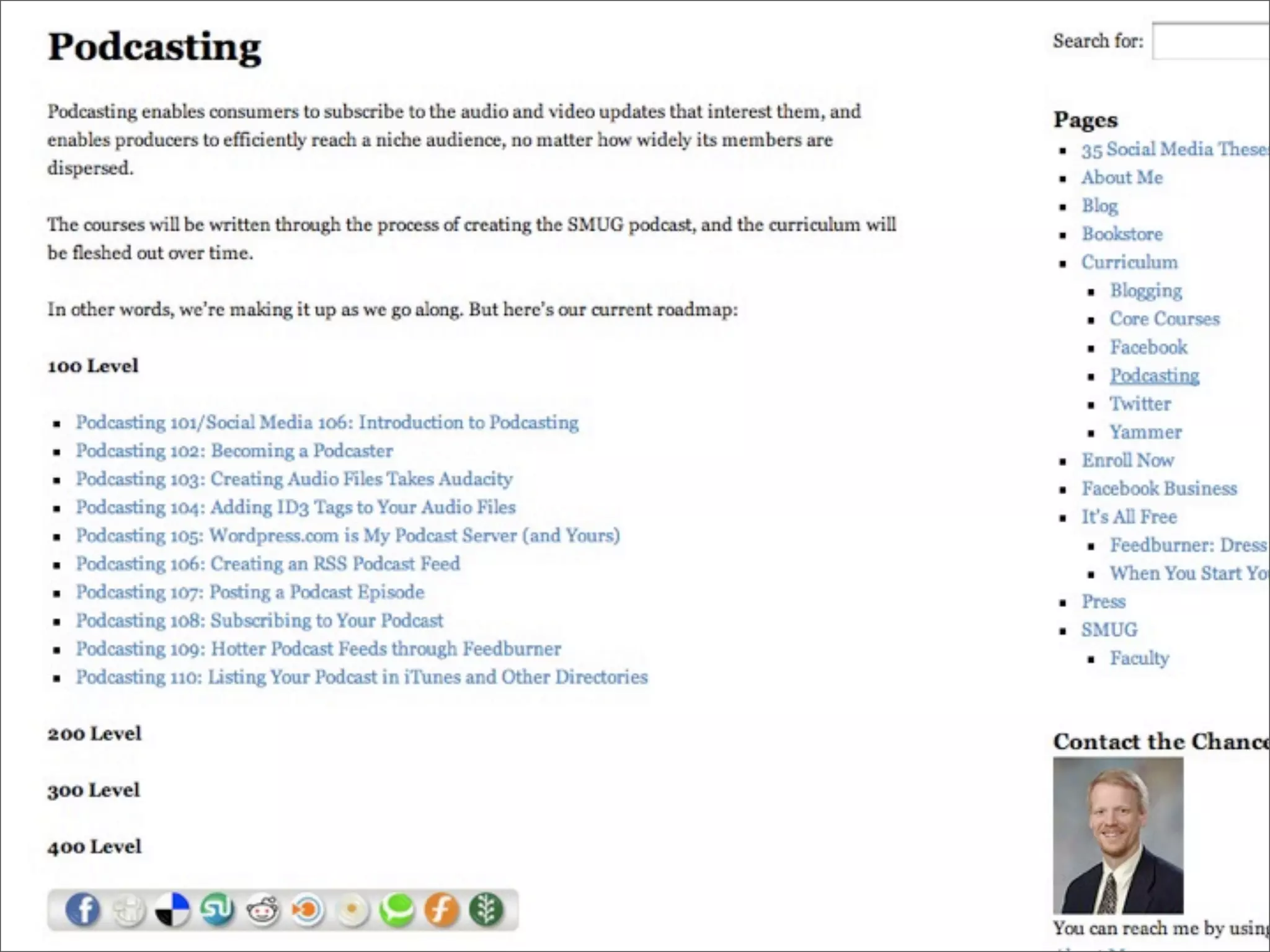Share via StumbleUpon icon

[217, 909]
